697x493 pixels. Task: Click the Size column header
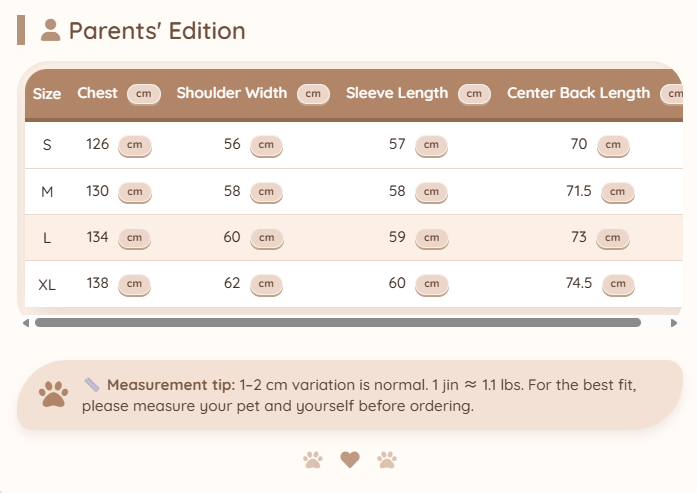click(x=47, y=94)
